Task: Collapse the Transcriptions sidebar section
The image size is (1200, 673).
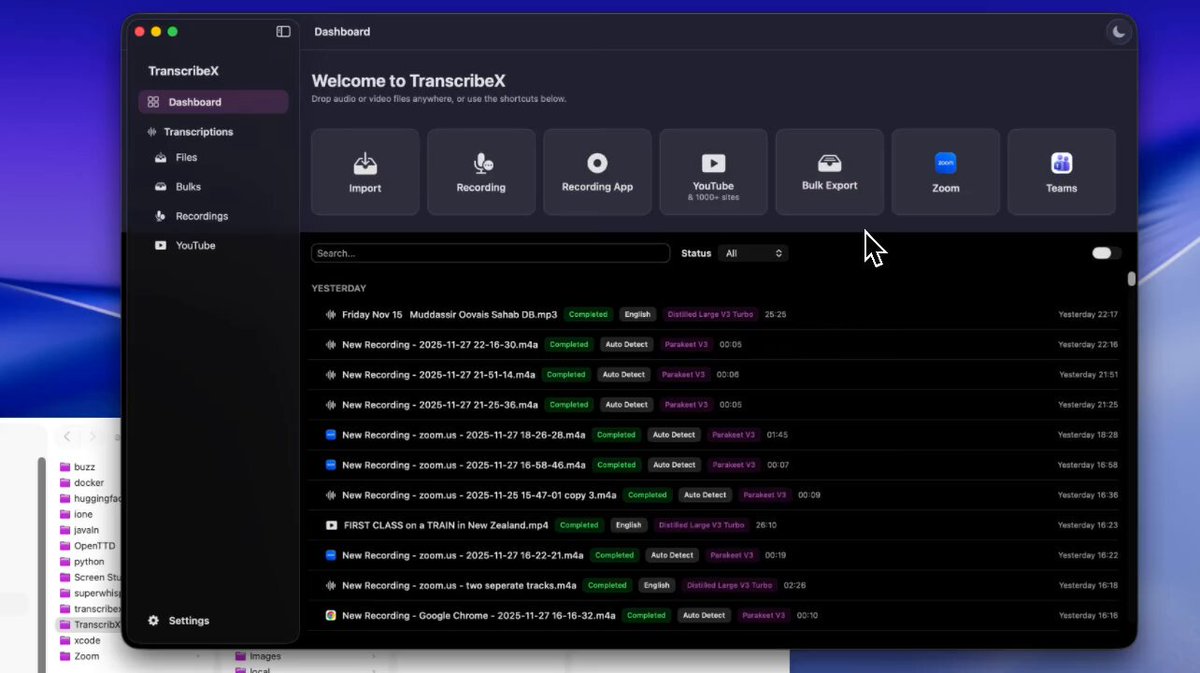Action: point(198,132)
